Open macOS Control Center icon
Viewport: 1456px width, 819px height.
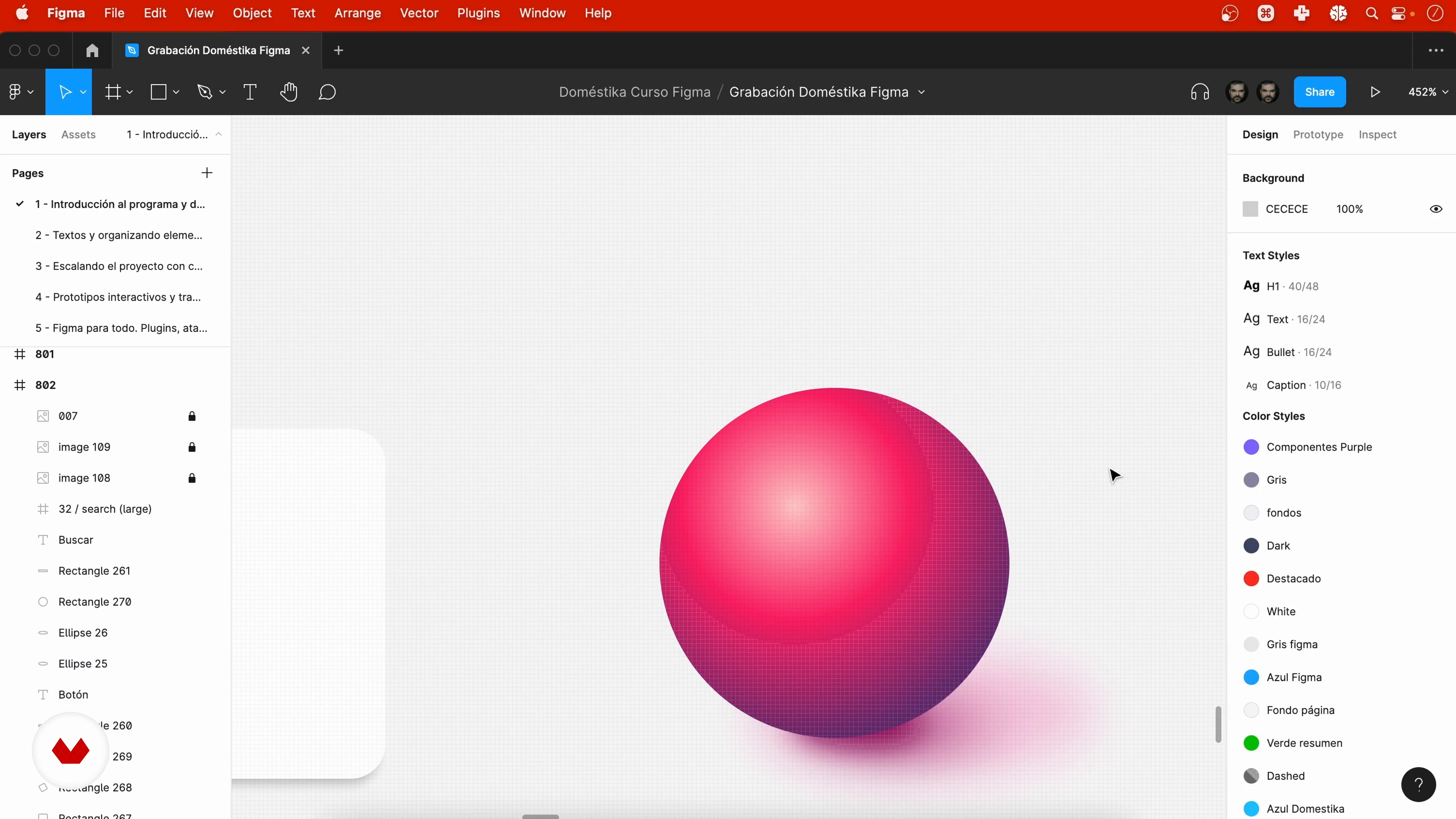pyautogui.click(x=1398, y=13)
